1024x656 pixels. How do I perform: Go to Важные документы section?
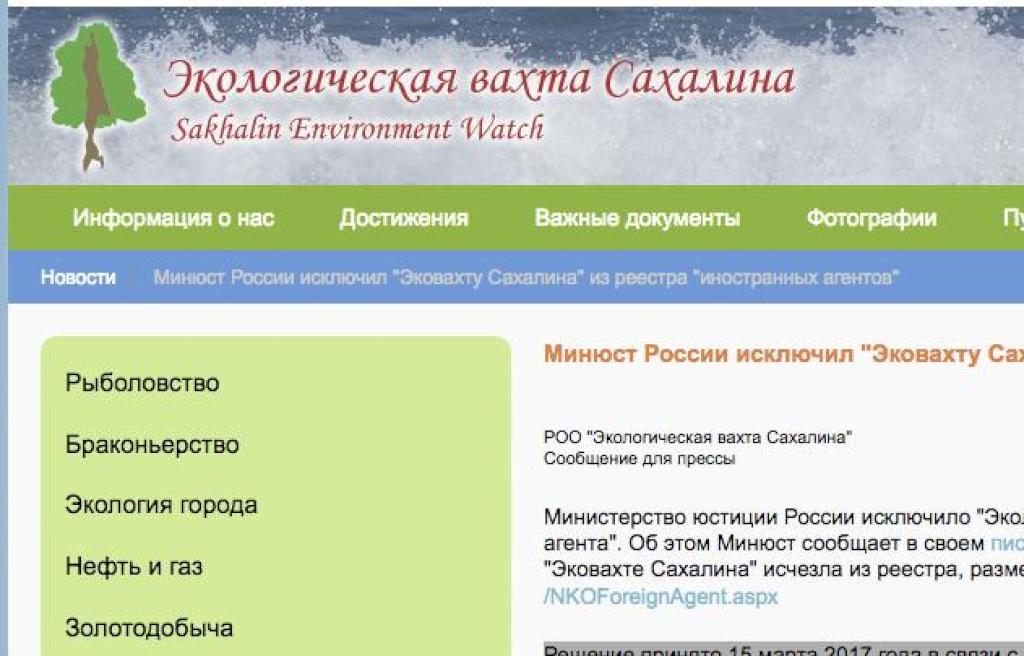click(x=637, y=218)
